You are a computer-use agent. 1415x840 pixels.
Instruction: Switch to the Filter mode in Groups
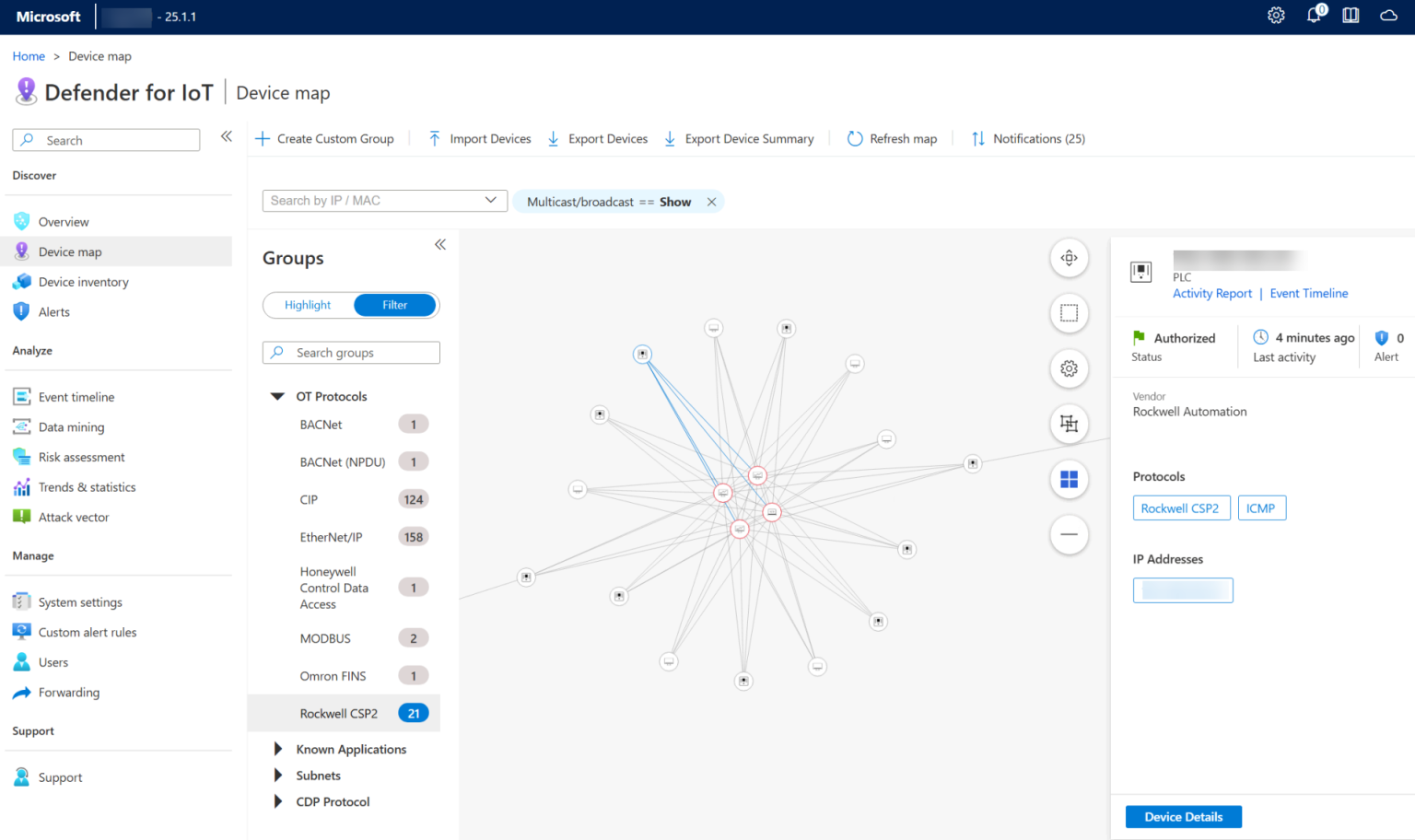(394, 305)
